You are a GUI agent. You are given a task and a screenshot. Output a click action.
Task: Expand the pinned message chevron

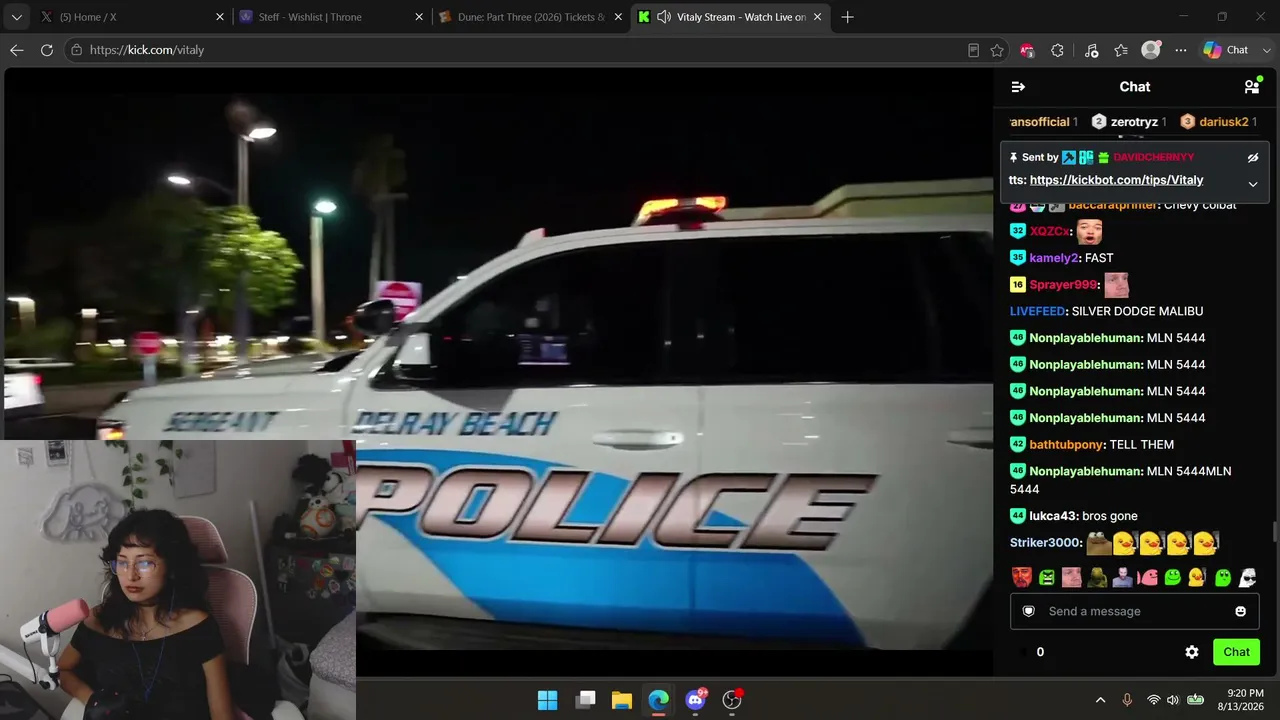click(x=1252, y=184)
